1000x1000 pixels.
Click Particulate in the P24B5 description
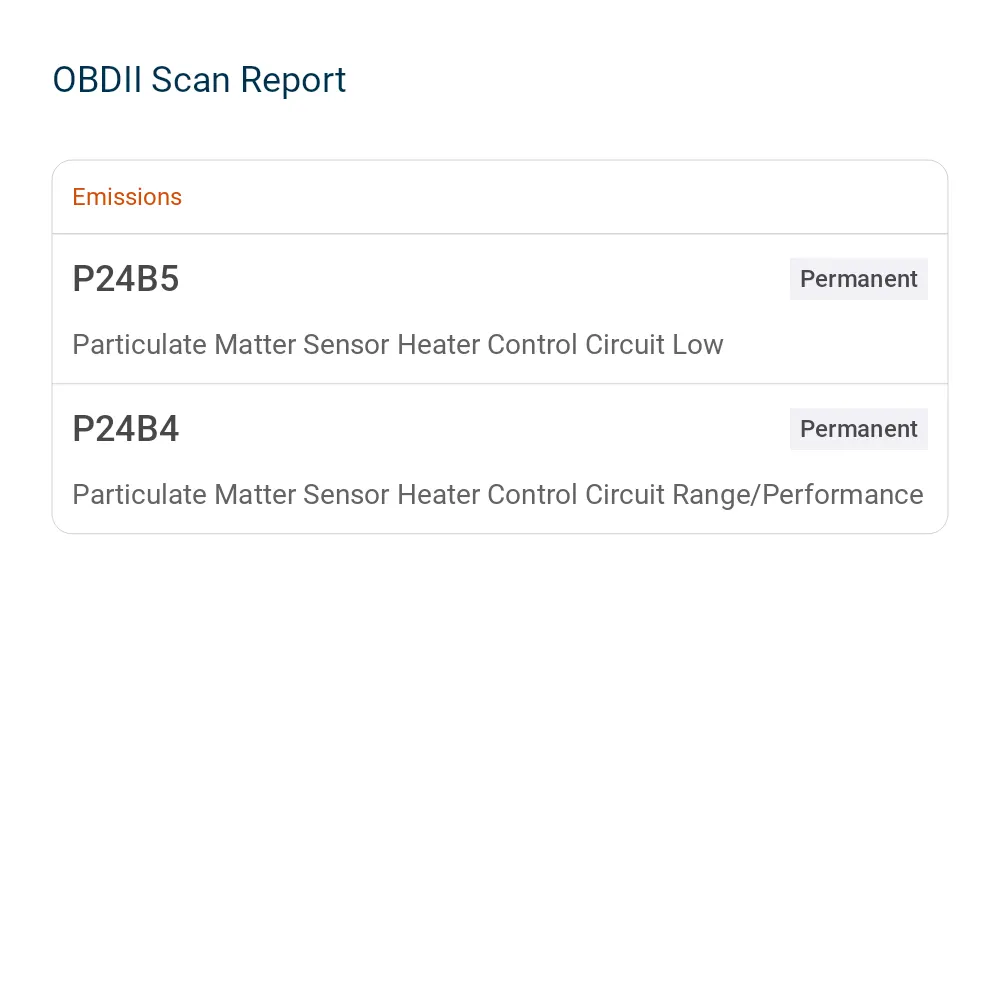click(x=140, y=344)
